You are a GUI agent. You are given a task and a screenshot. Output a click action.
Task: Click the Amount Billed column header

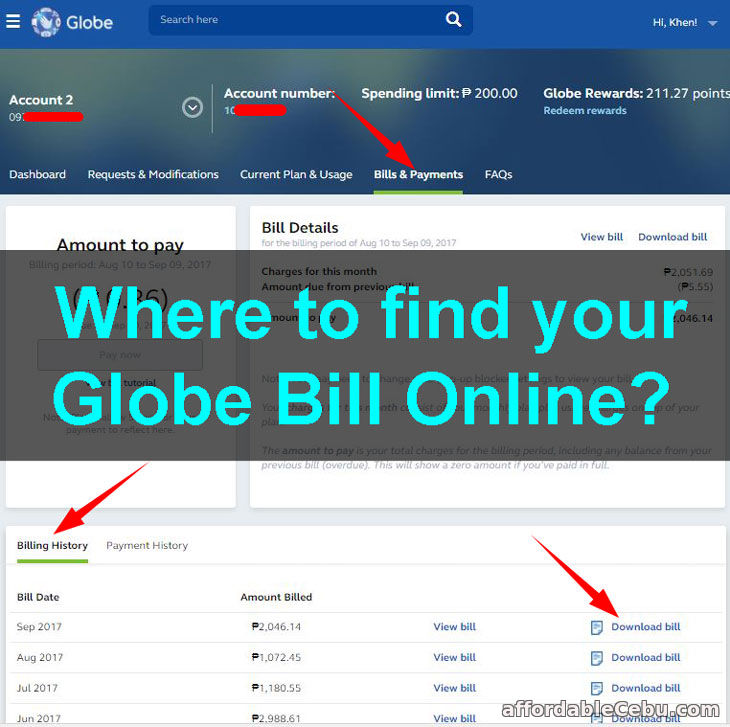(276, 597)
